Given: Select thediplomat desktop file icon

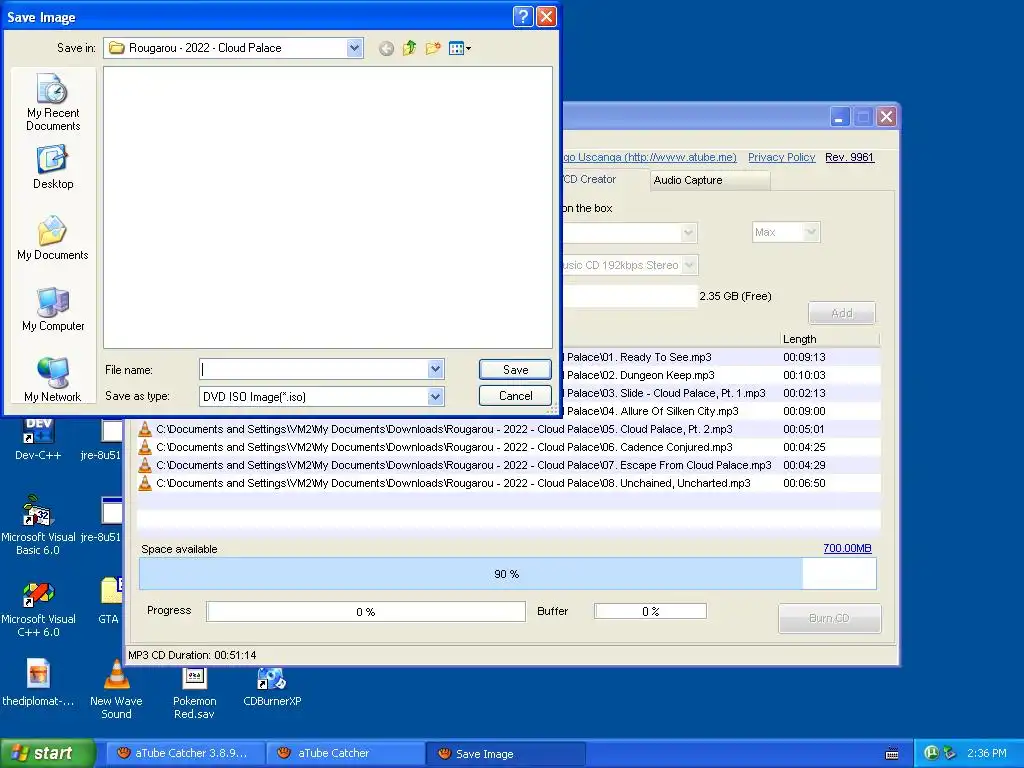Looking at the screenshot, I should [x=38, y=682].
